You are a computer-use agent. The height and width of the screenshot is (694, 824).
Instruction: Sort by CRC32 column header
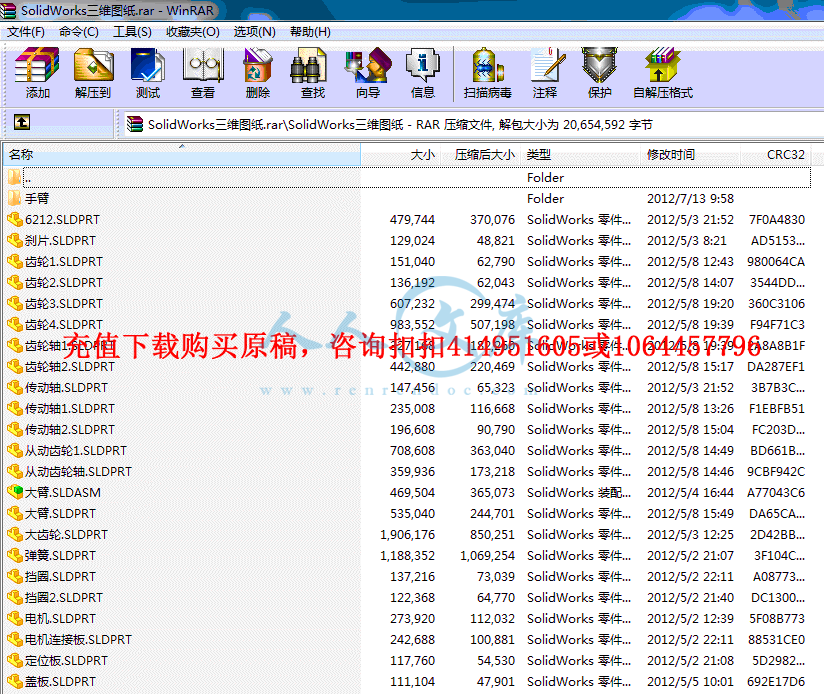coord(776,154)
